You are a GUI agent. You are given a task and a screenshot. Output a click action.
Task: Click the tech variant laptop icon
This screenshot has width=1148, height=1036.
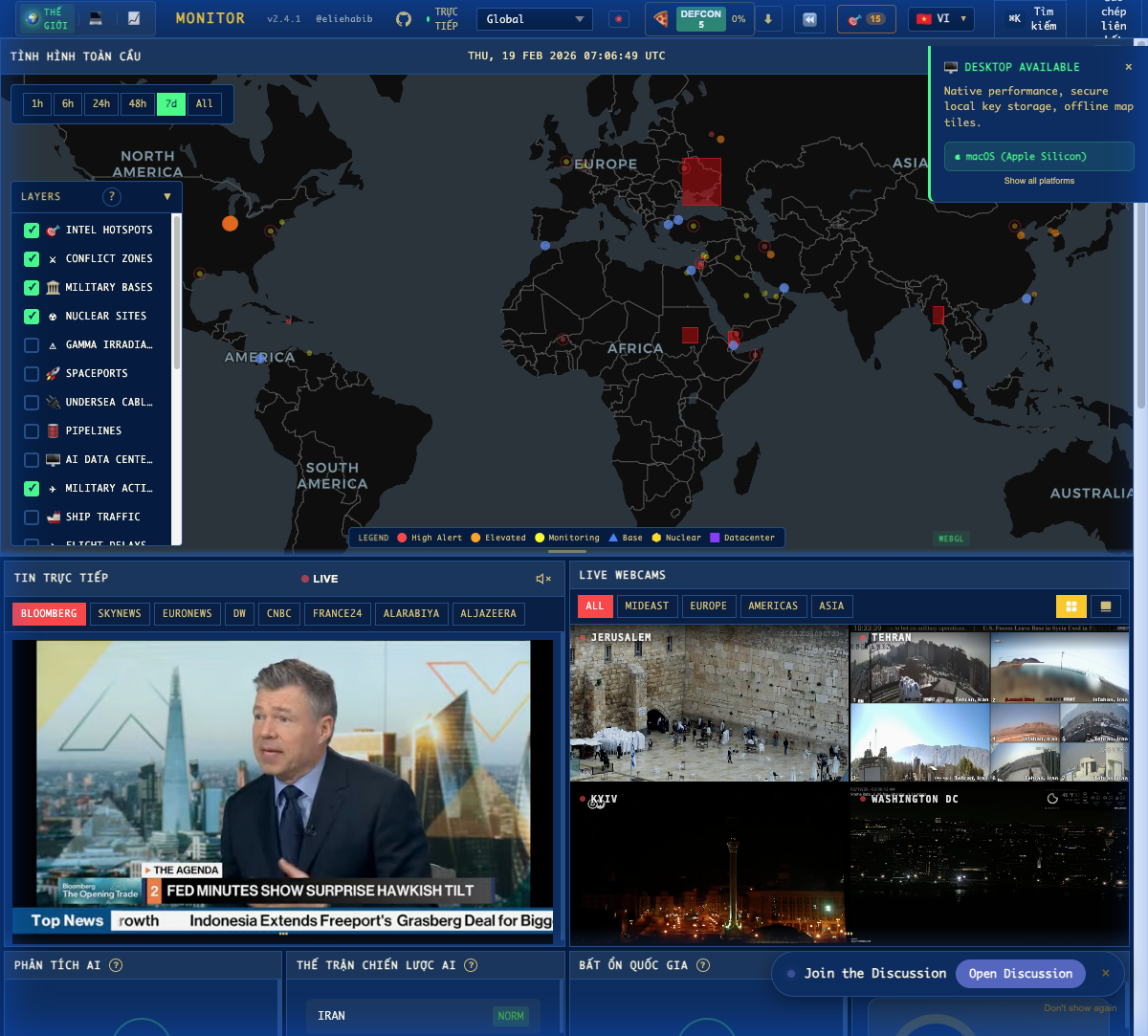click(x=96, y=18)
